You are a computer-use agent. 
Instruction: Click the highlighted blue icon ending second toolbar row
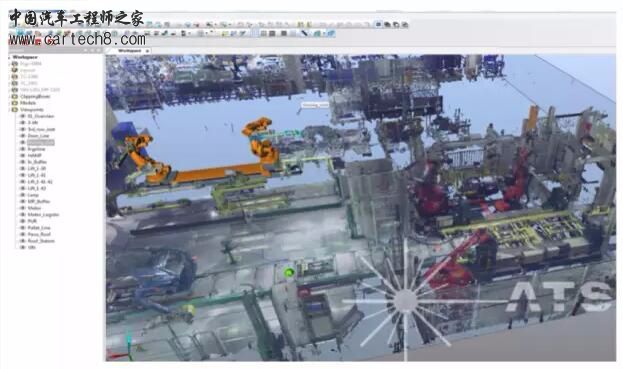[x=331, y=34]
